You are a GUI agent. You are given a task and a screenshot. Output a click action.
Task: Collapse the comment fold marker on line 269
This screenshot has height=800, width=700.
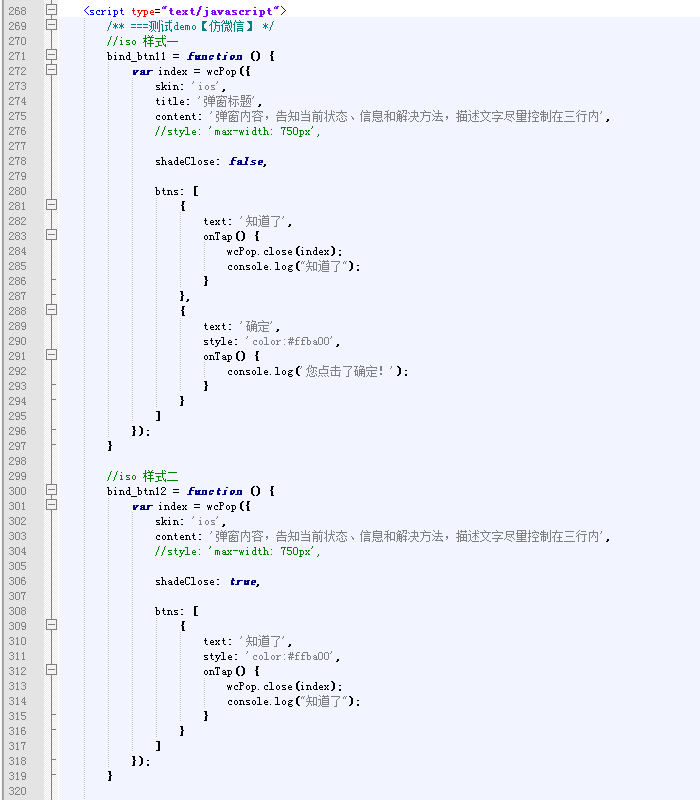[x=52, y=24]
